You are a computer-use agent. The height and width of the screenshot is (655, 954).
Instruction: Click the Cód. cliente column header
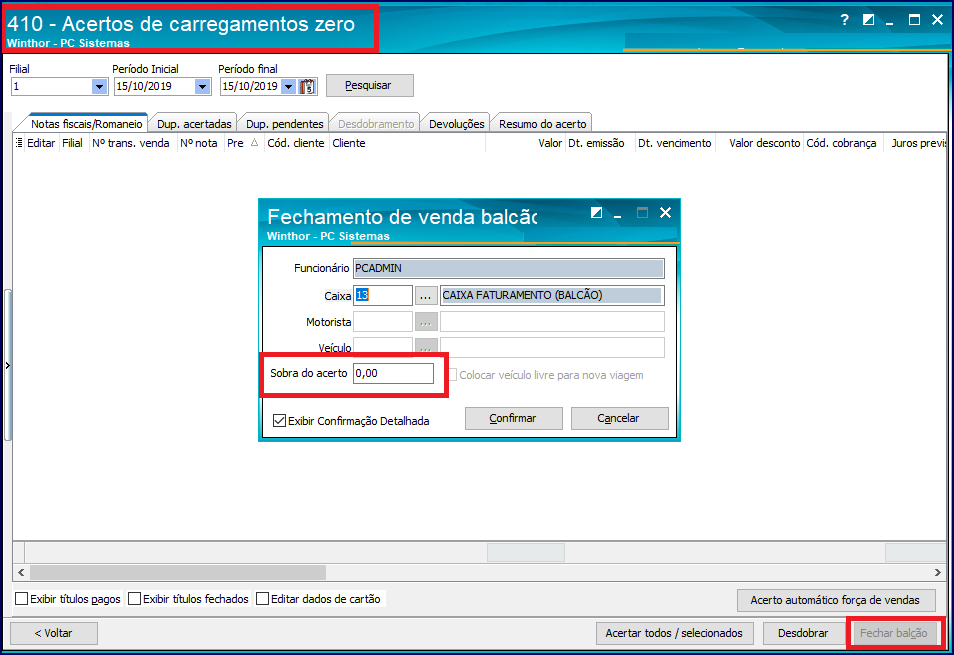tap(296, 143)
